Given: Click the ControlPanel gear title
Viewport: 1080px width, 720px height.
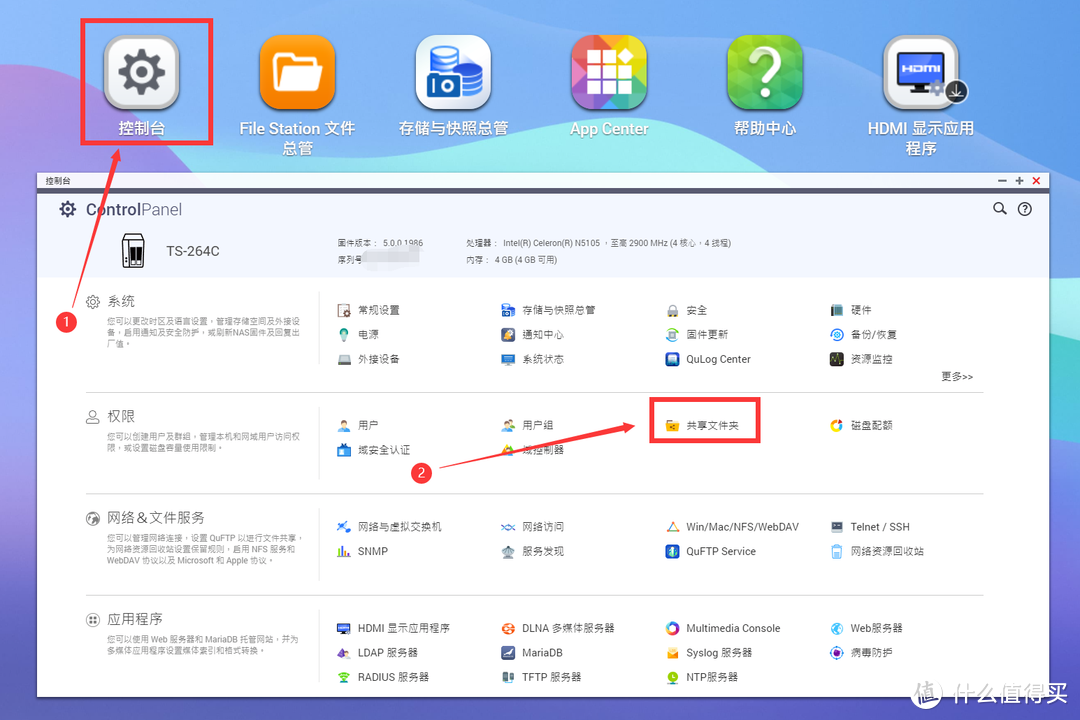Looking at the screenshot, I should [121, 209].
